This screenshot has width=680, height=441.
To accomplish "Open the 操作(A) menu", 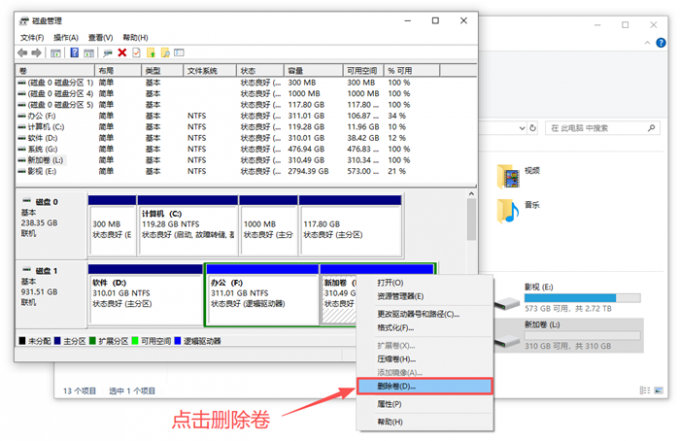I will pyautogui.click(x=66, y=38).
